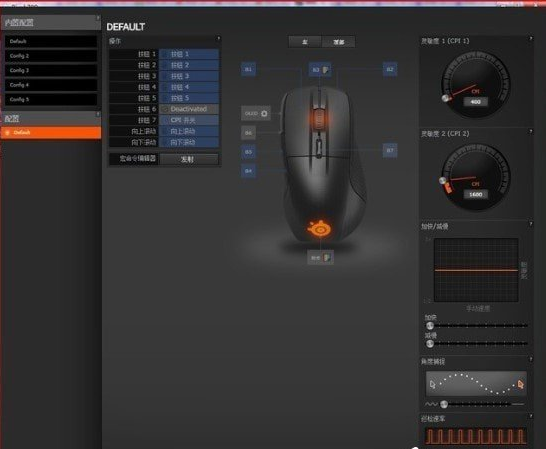
Task: Open help for the 内部配置 panel
Action: (x=98, y=17)
